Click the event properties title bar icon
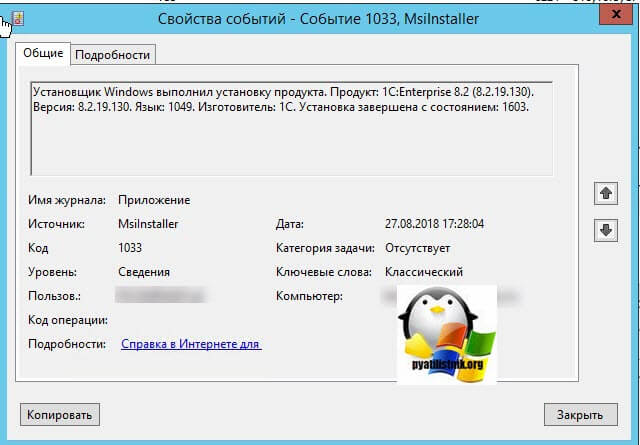 (18, 18)
